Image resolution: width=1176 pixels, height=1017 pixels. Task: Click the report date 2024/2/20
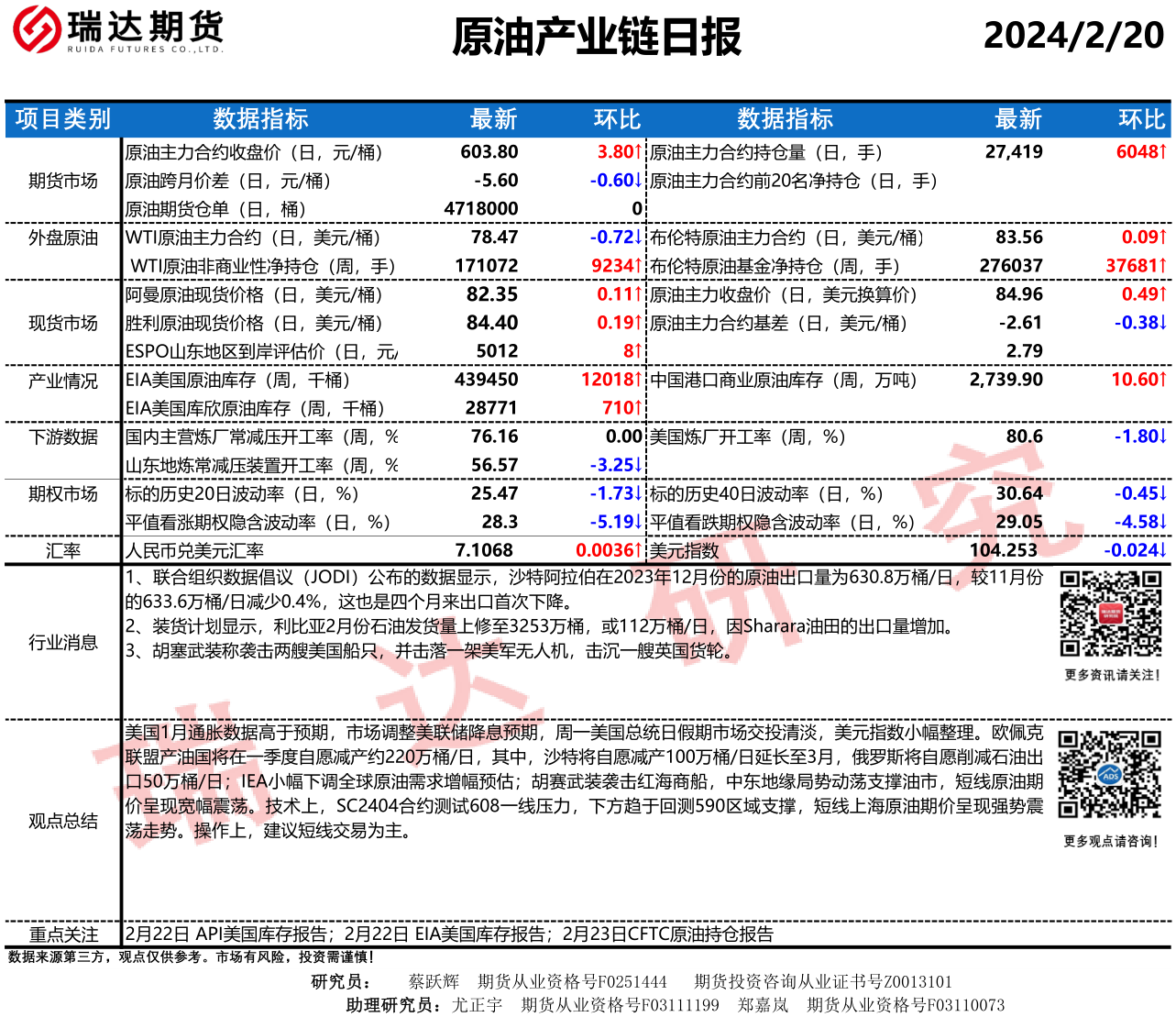(x=1073, y=36)
